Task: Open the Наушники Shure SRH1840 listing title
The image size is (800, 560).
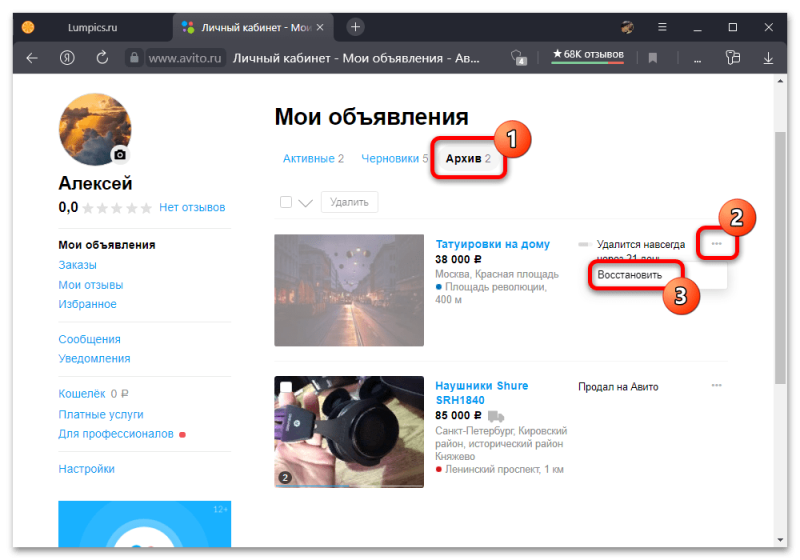Action: 481,393
